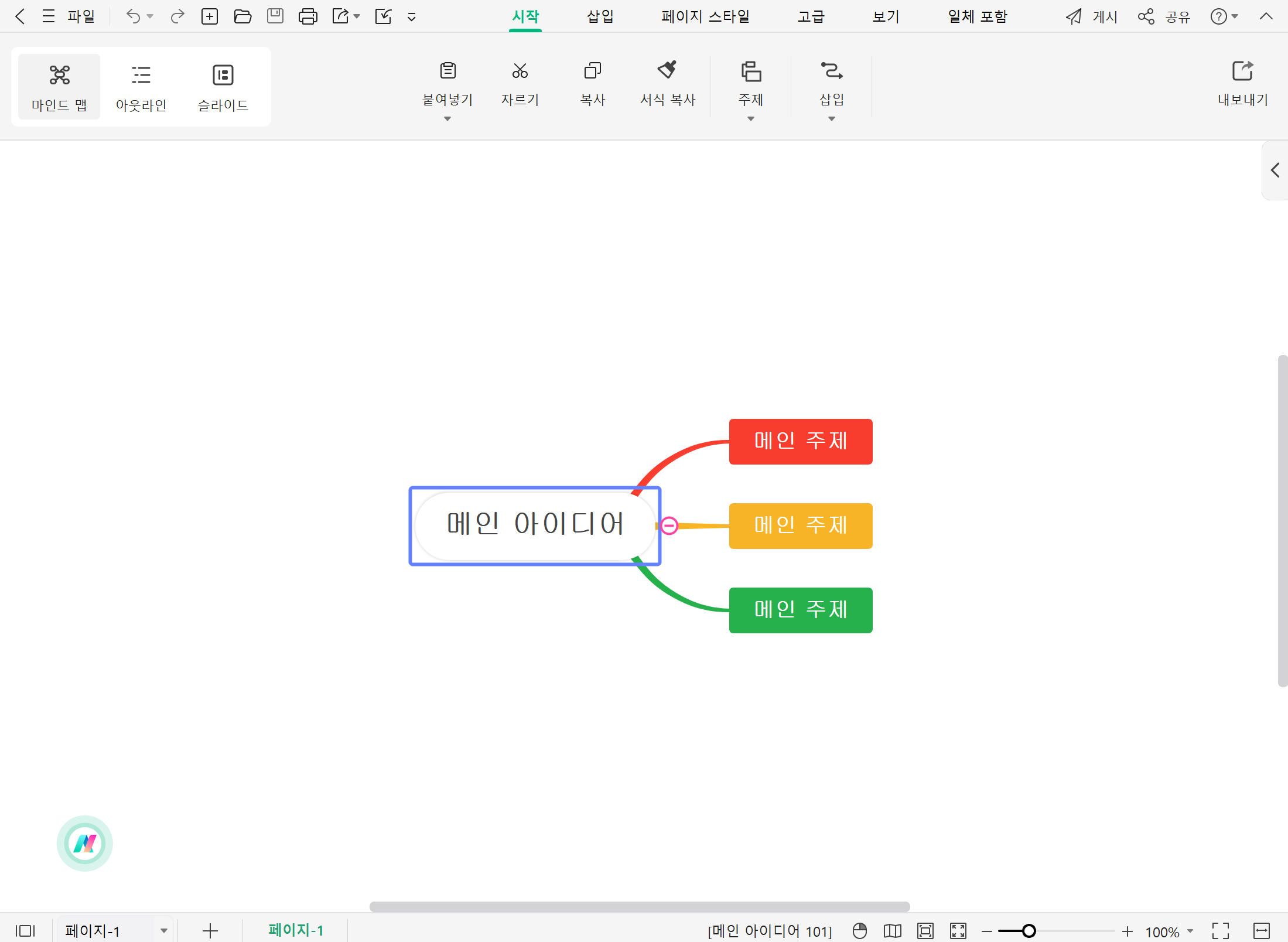Select the red 메인 주제 node

[801, 441]
